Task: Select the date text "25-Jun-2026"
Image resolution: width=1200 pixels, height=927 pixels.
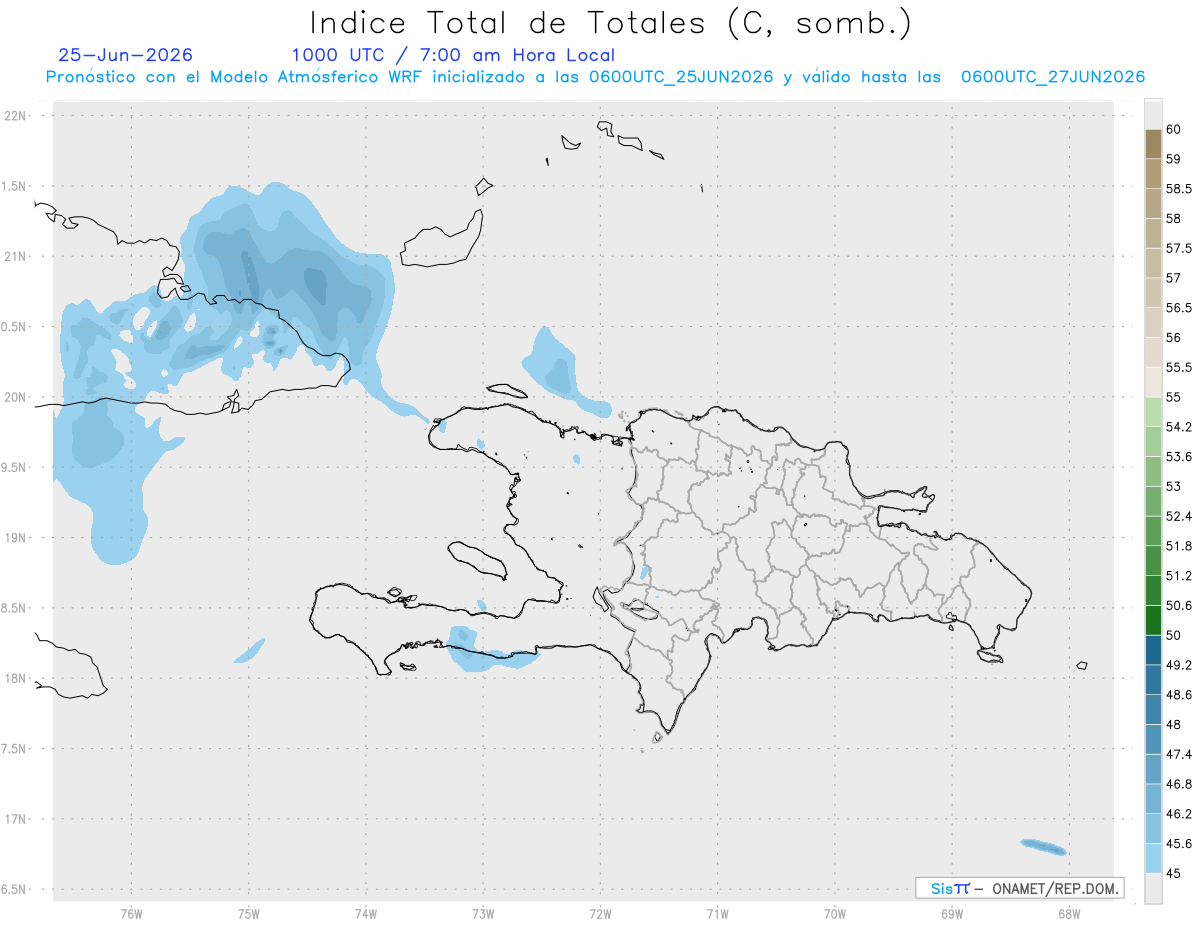Action: click(126, 56)
